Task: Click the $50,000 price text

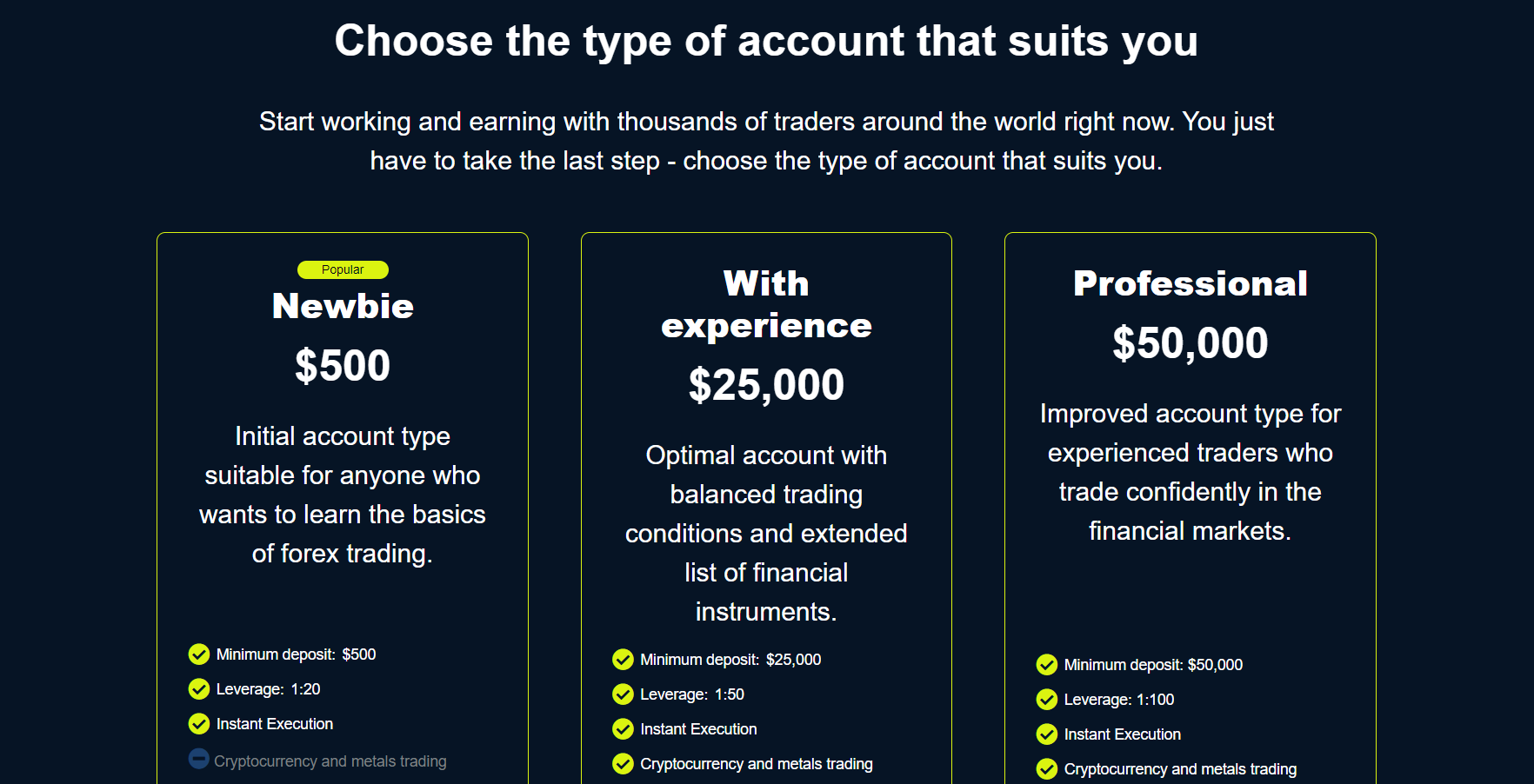Action: pyautogui.click(x=1191, y=342)
